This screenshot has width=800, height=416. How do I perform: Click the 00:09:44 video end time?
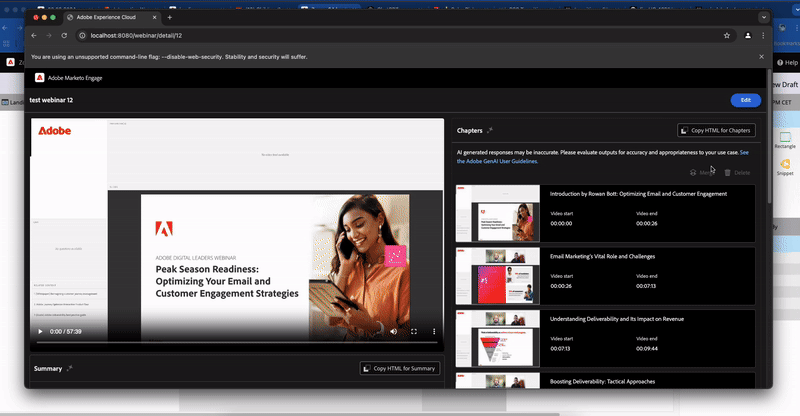pyautogui.click(x=646, y=349)
